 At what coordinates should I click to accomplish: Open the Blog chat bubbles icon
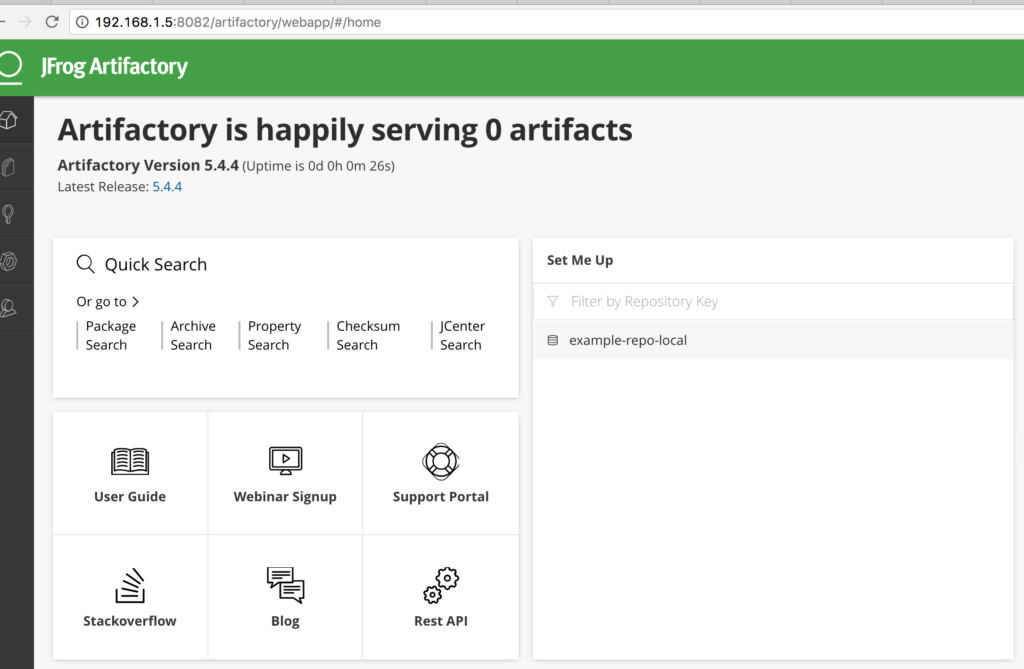coord(285,585)
